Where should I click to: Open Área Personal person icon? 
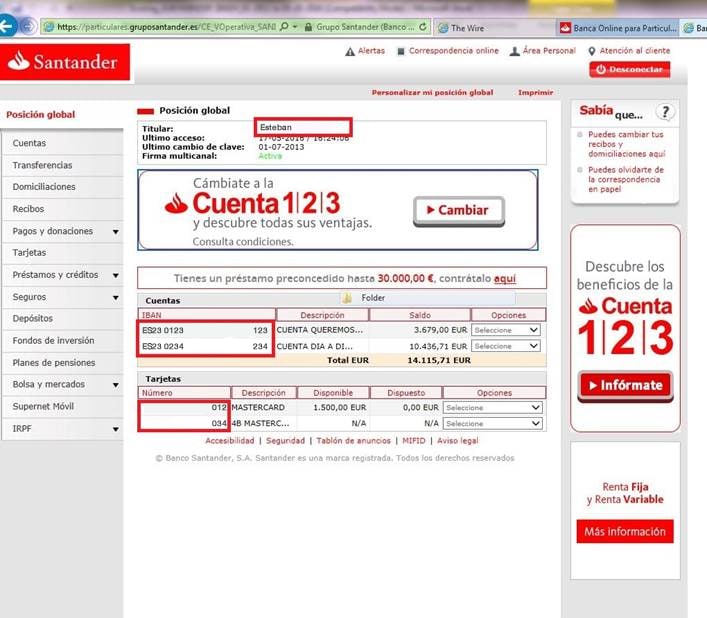click(x=515, y=51)
